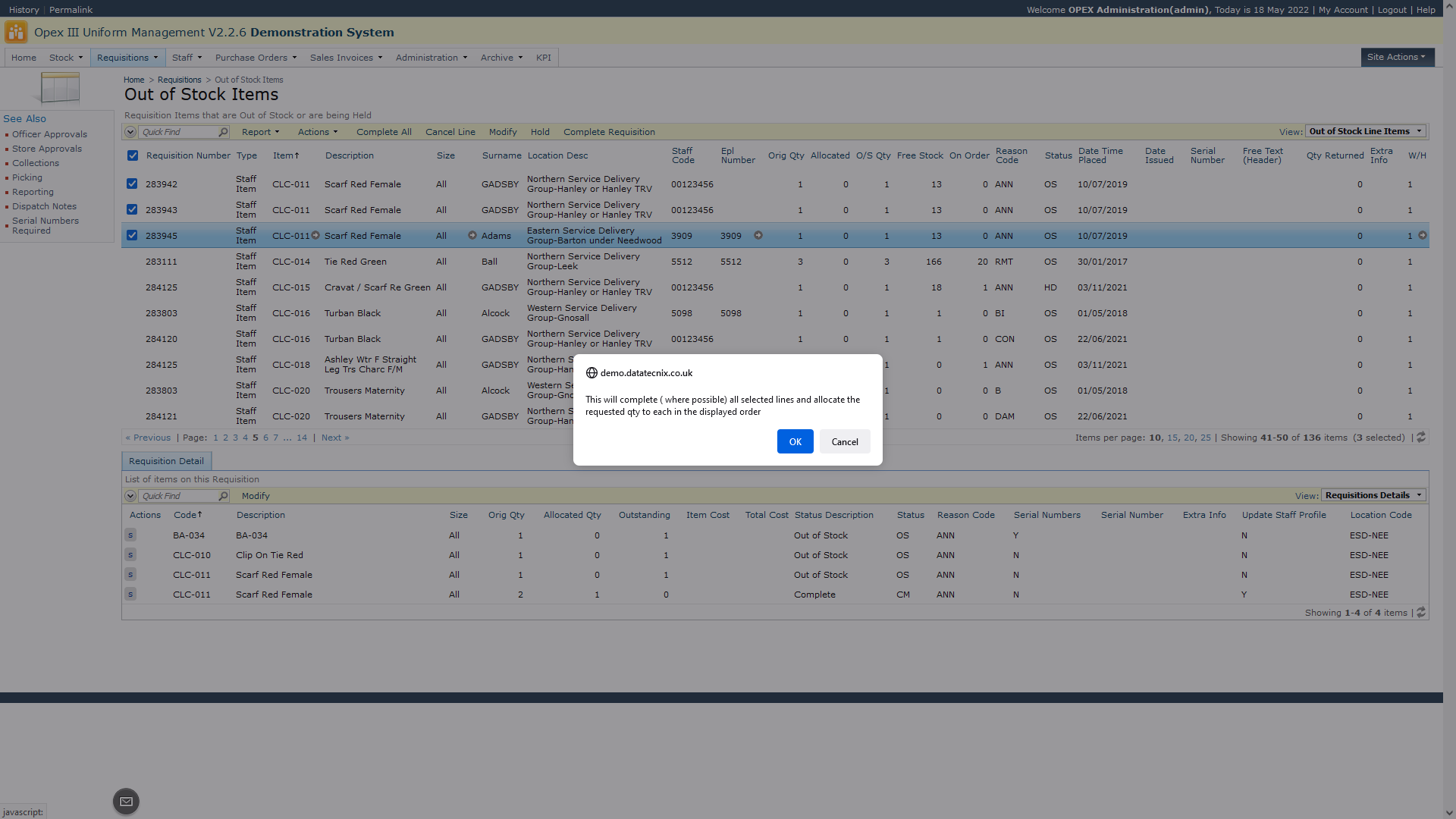Open the mail icon at bottom left
The height and width of the screenshot is (819, 1456).
(x=126, y=802)
